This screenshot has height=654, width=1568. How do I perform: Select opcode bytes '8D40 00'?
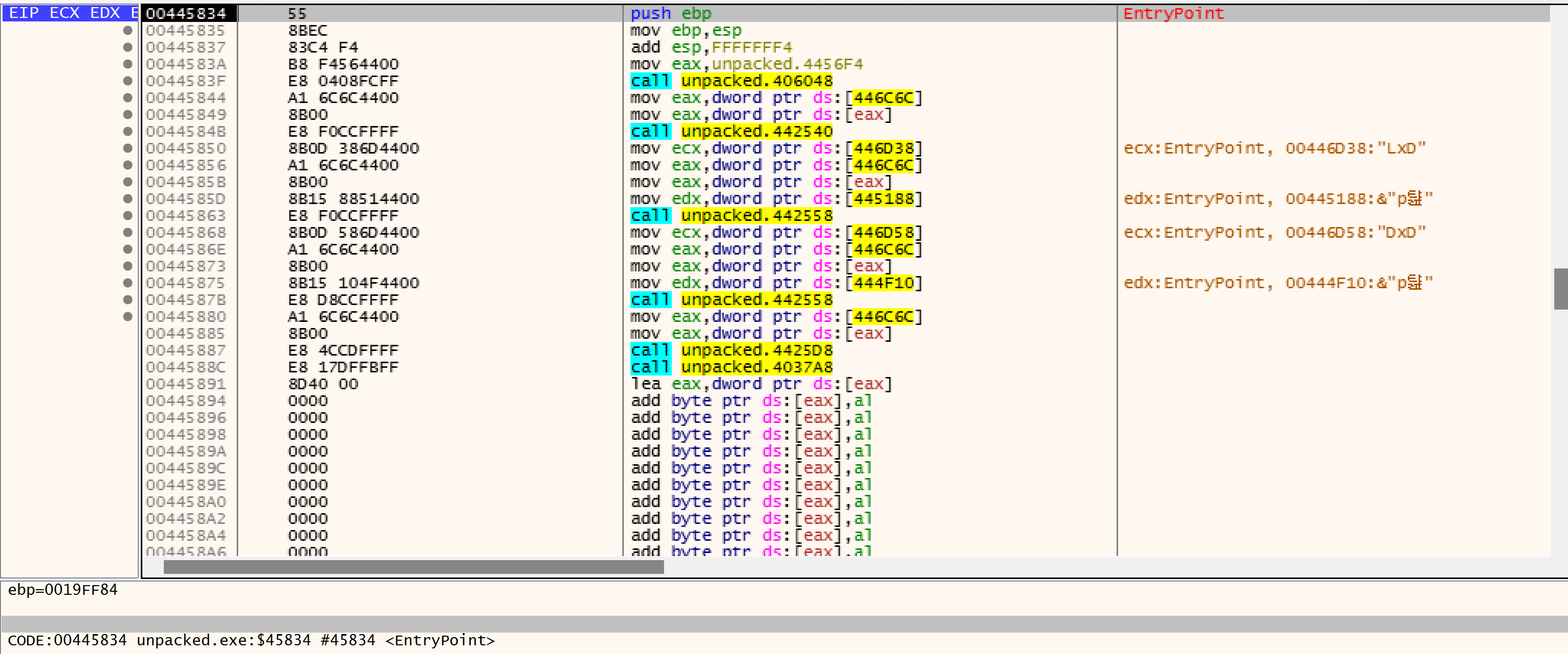tap(323, 384)
